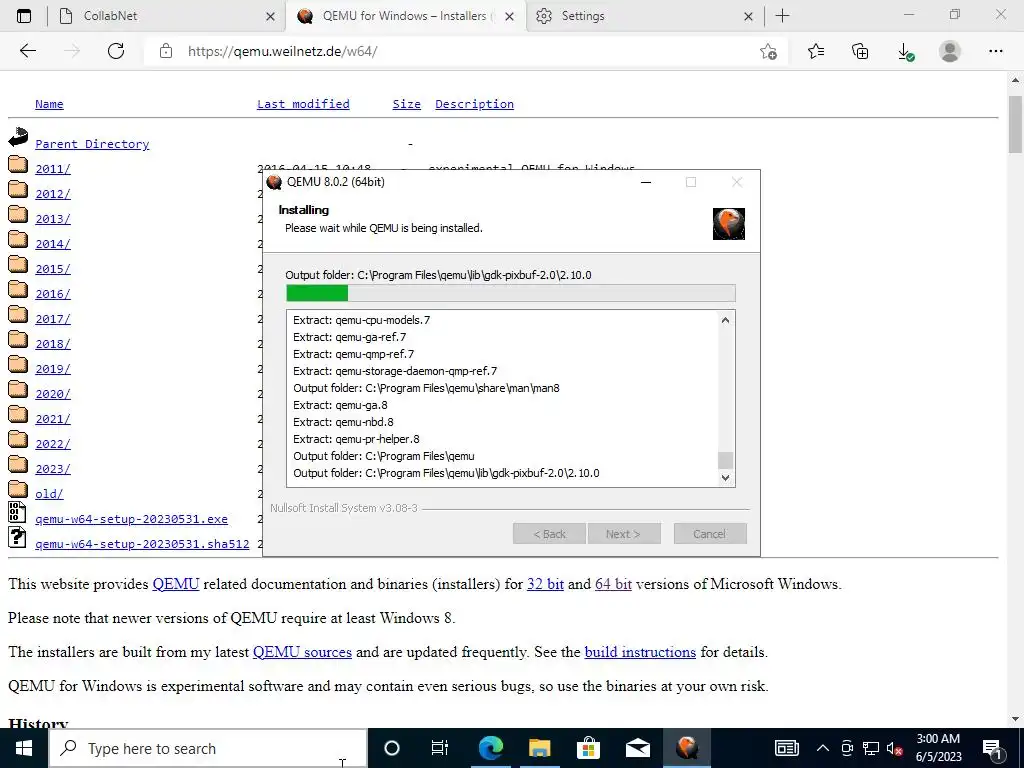Open the 2015/ folder link
Image resolution: width=1024 pixels, height=768 pixels.
[x=53, y=268]
